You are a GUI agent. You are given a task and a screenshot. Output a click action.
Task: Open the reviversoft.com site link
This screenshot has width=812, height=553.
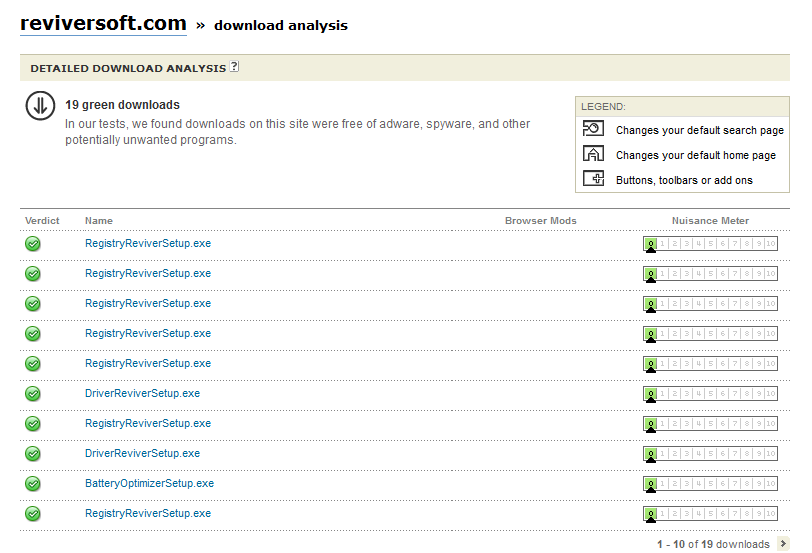click(103, 23)
